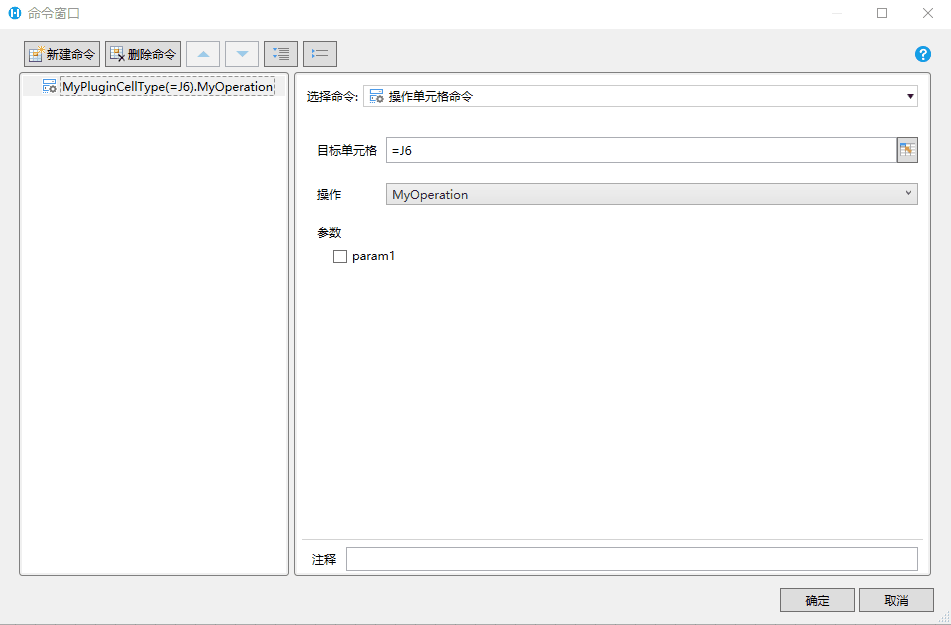Confirm with the 确定 button
Image resolution: width=951 pixels, height=625 pixels.
coord(817,600)
